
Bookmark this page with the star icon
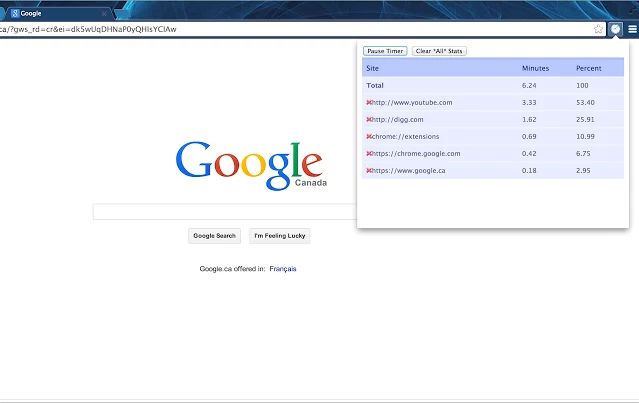tap(598, 29)
